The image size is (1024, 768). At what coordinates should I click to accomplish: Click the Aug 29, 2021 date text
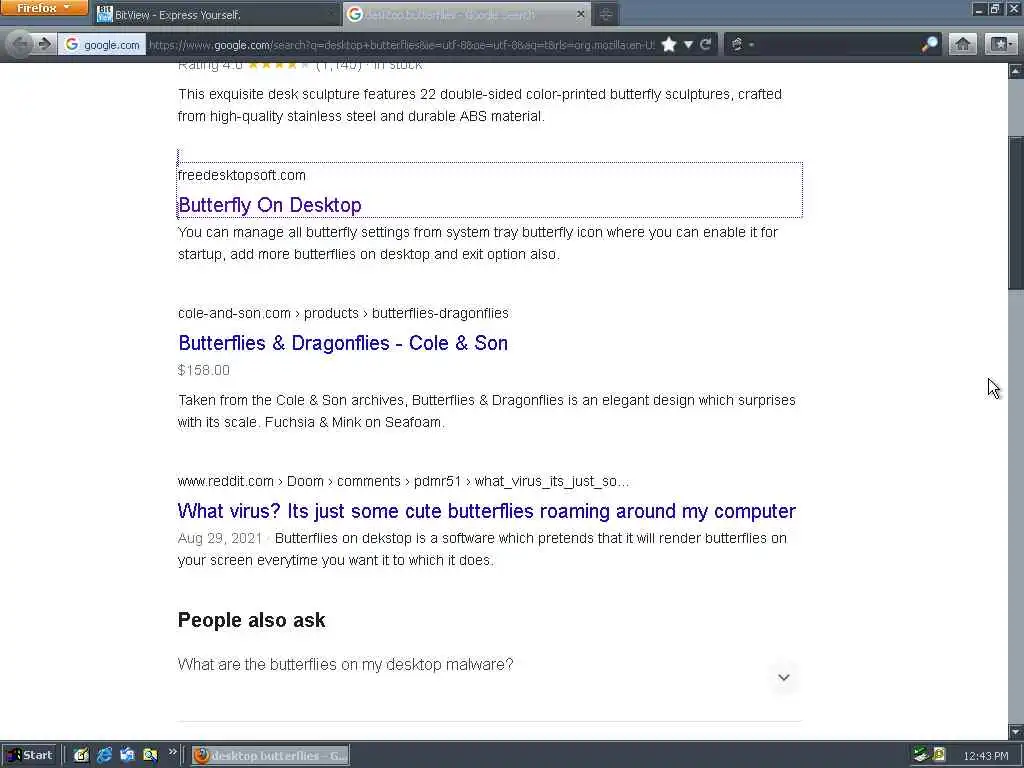click(x=219, y=538)
